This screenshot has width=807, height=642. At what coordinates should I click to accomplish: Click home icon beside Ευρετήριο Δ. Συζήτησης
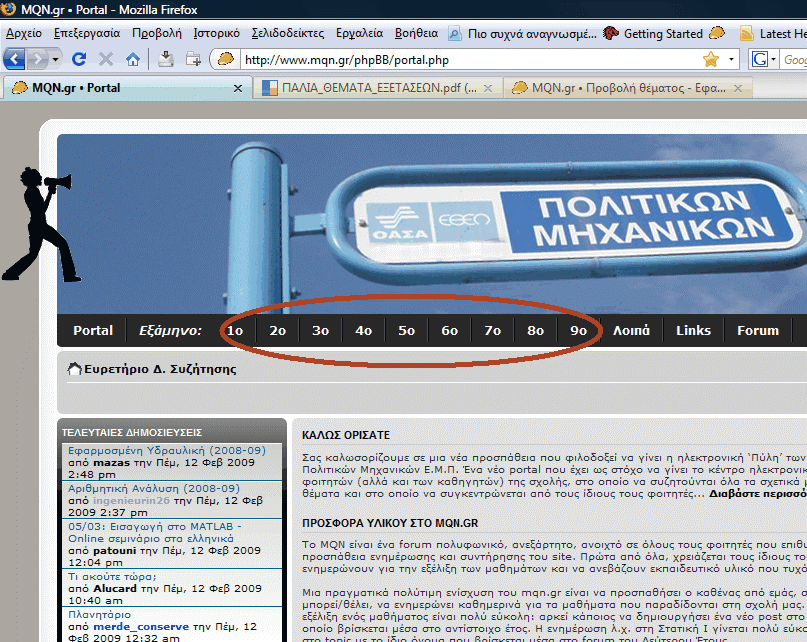tap(74, 370)
